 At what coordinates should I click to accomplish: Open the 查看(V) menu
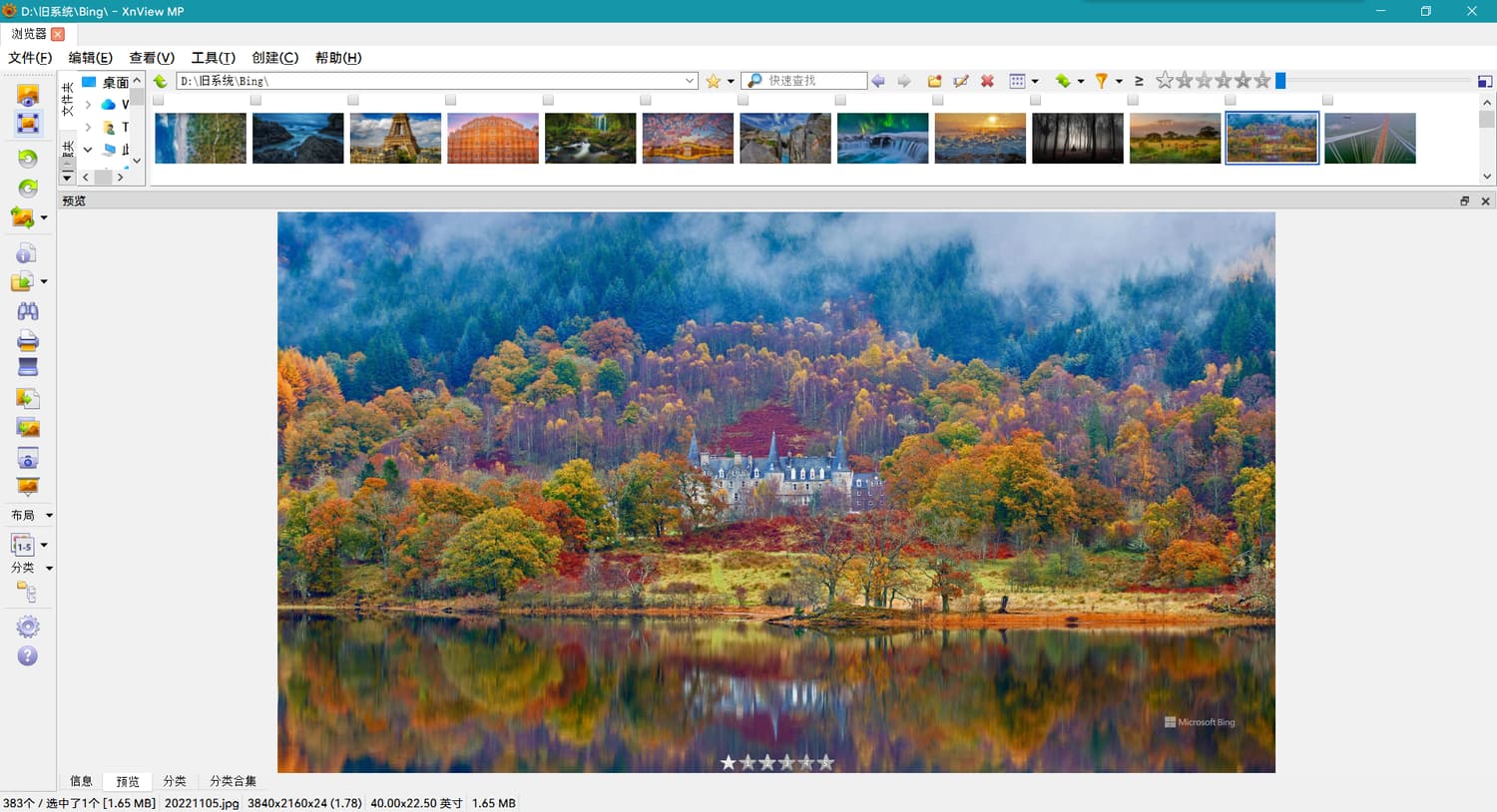152,58
